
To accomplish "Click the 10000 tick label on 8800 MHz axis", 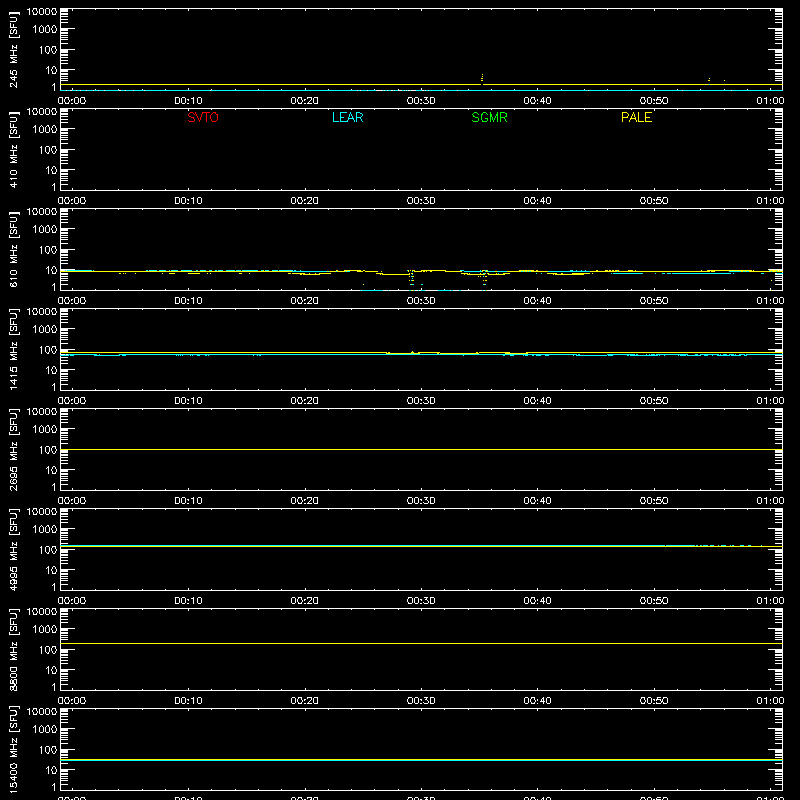I will coord(42,612).
